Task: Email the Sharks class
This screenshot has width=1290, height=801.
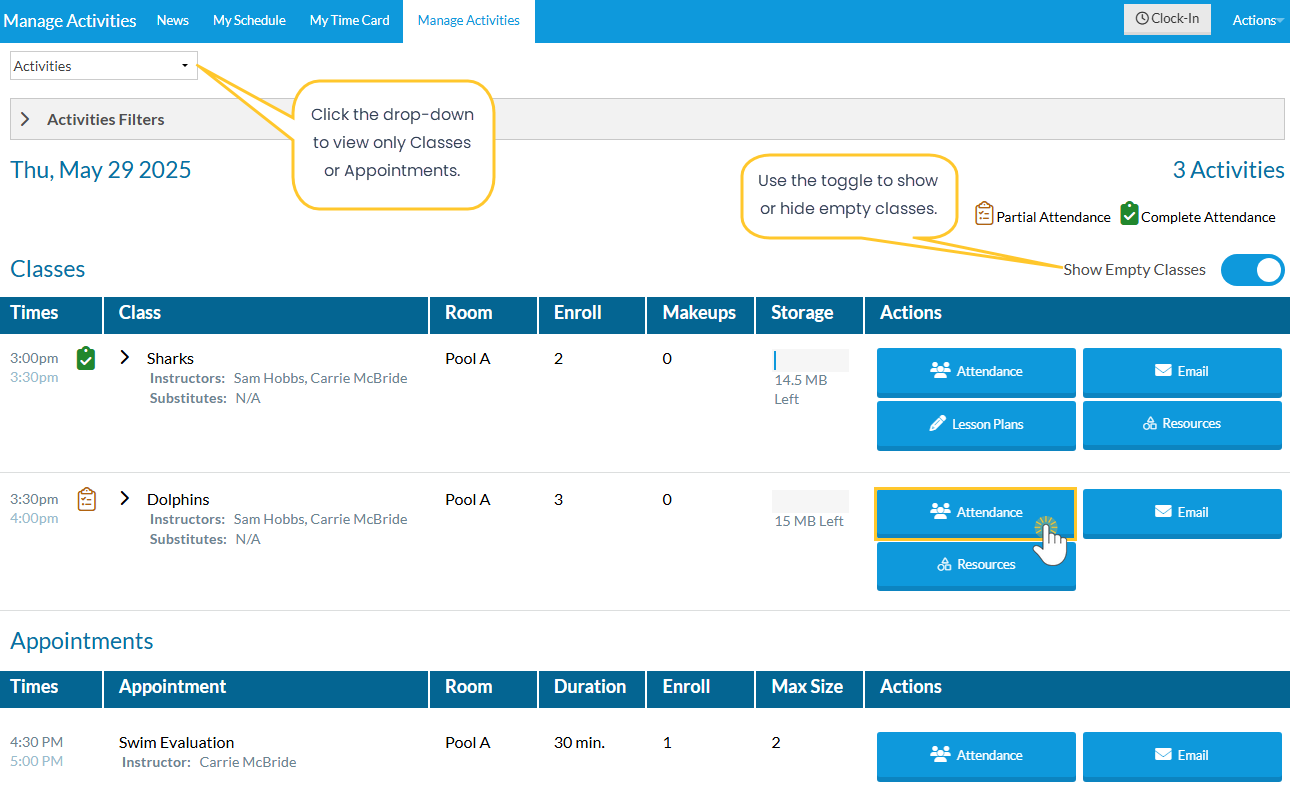Action: click(x=1182, y=372)
